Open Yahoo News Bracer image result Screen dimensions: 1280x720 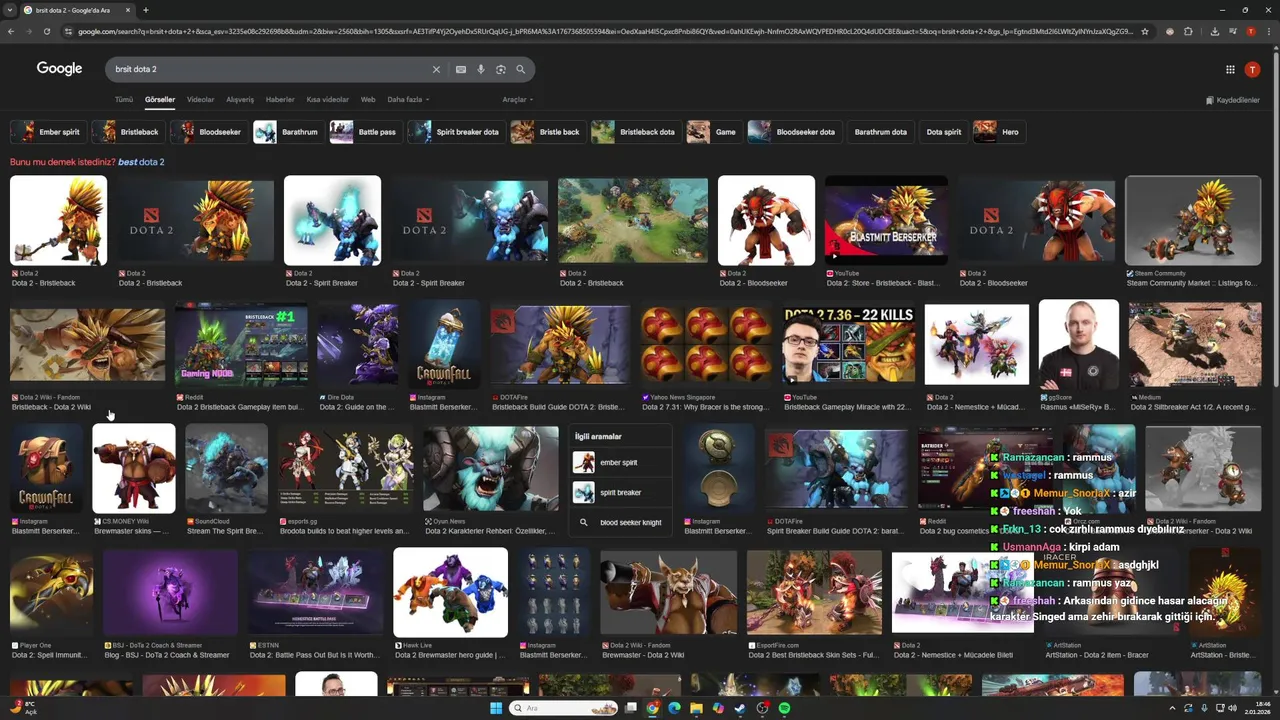706,345
